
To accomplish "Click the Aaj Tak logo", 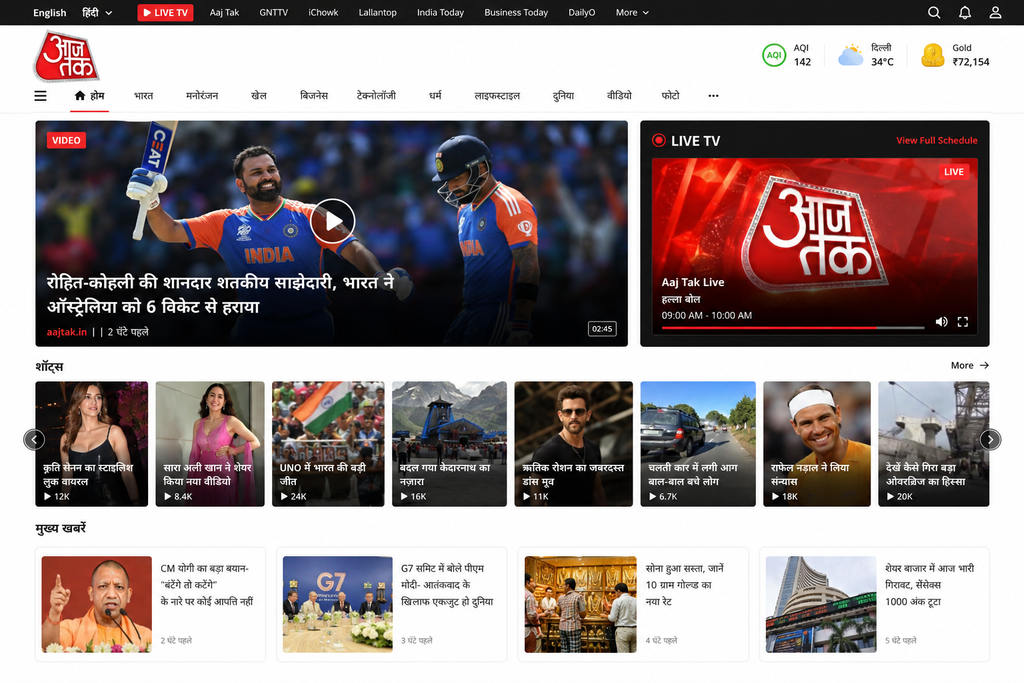I will point(66,57).
